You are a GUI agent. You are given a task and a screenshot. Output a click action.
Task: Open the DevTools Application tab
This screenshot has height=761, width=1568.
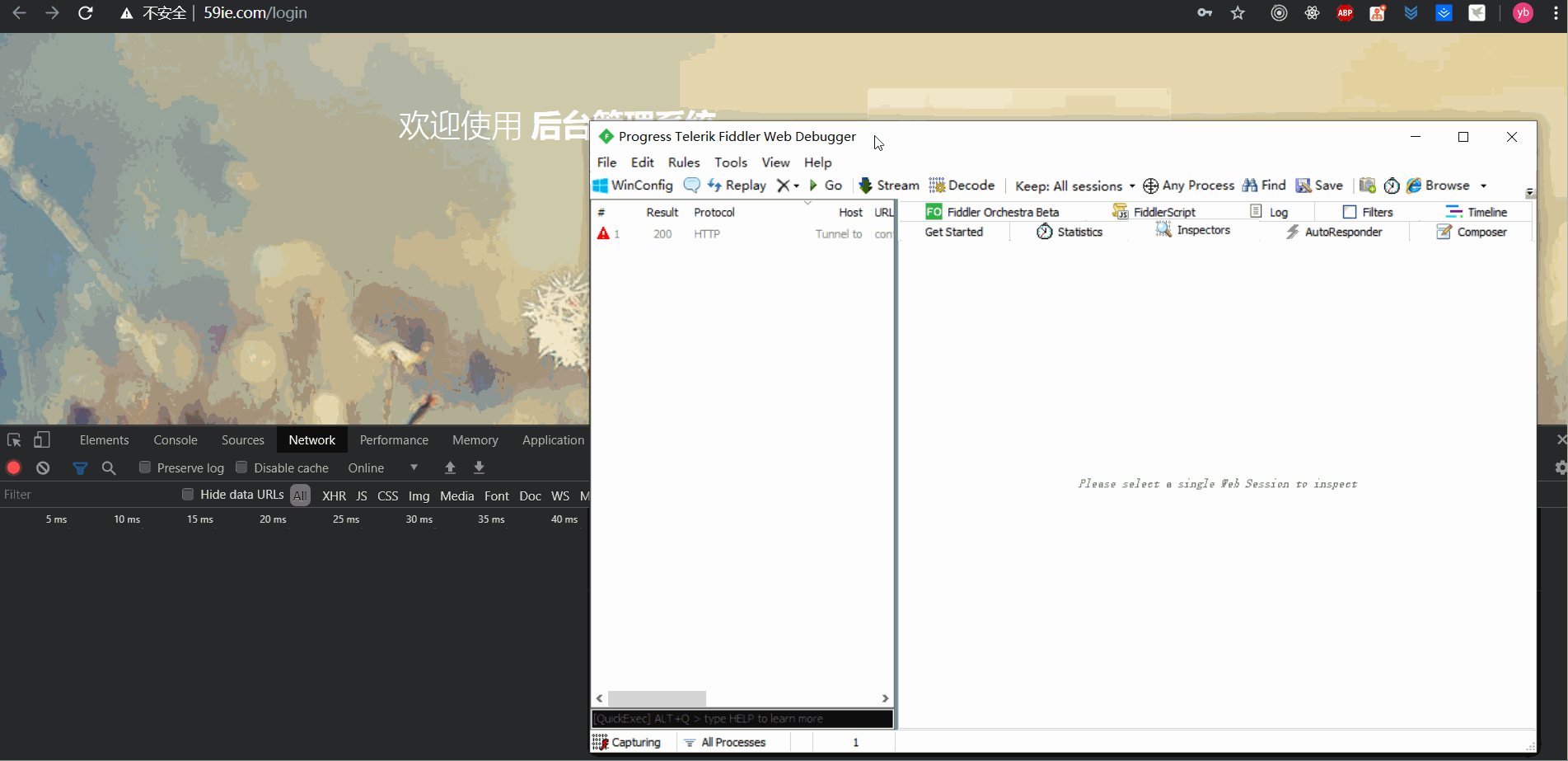tap(553, 440)
